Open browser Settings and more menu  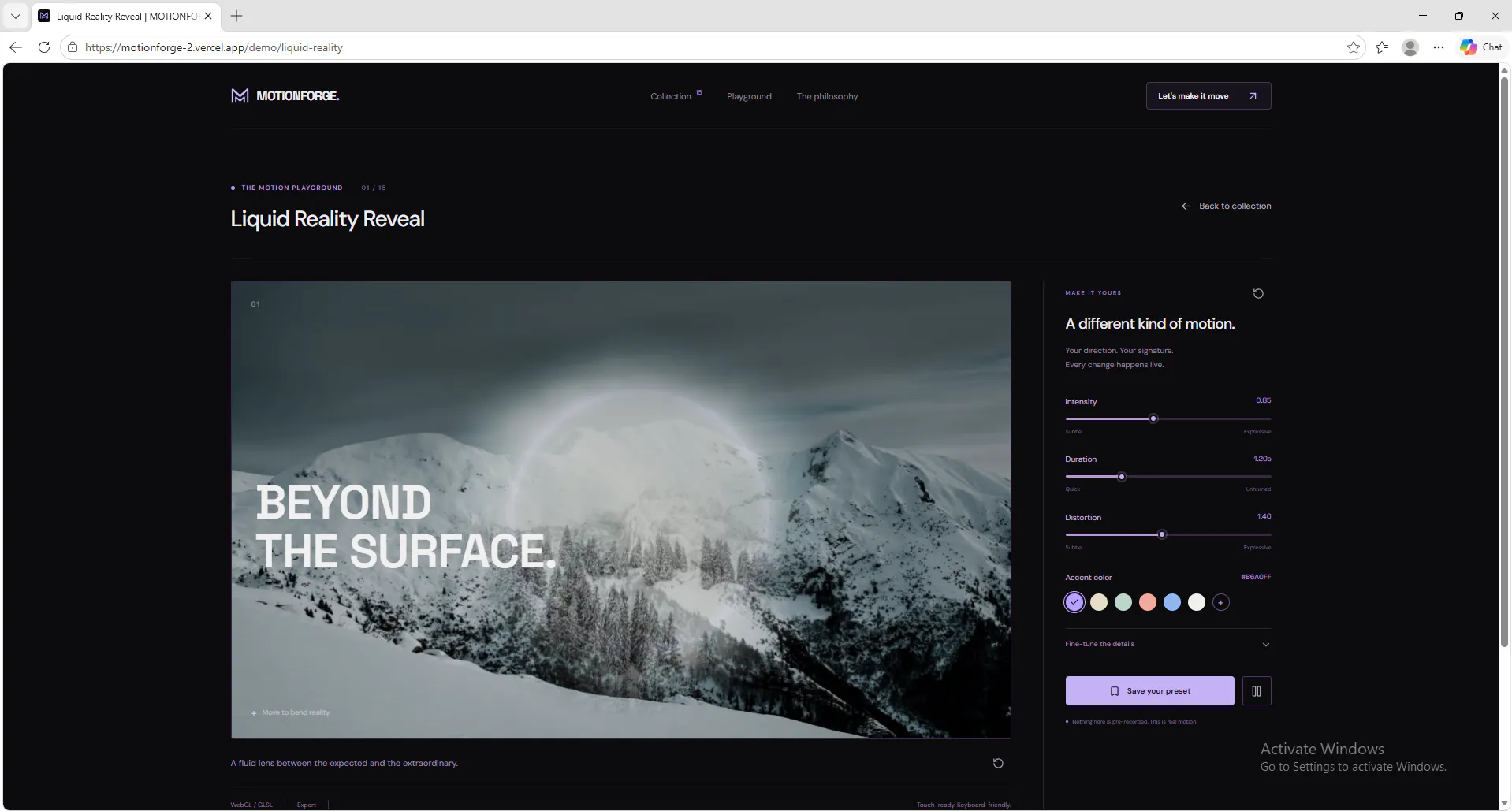point(1439,47)
